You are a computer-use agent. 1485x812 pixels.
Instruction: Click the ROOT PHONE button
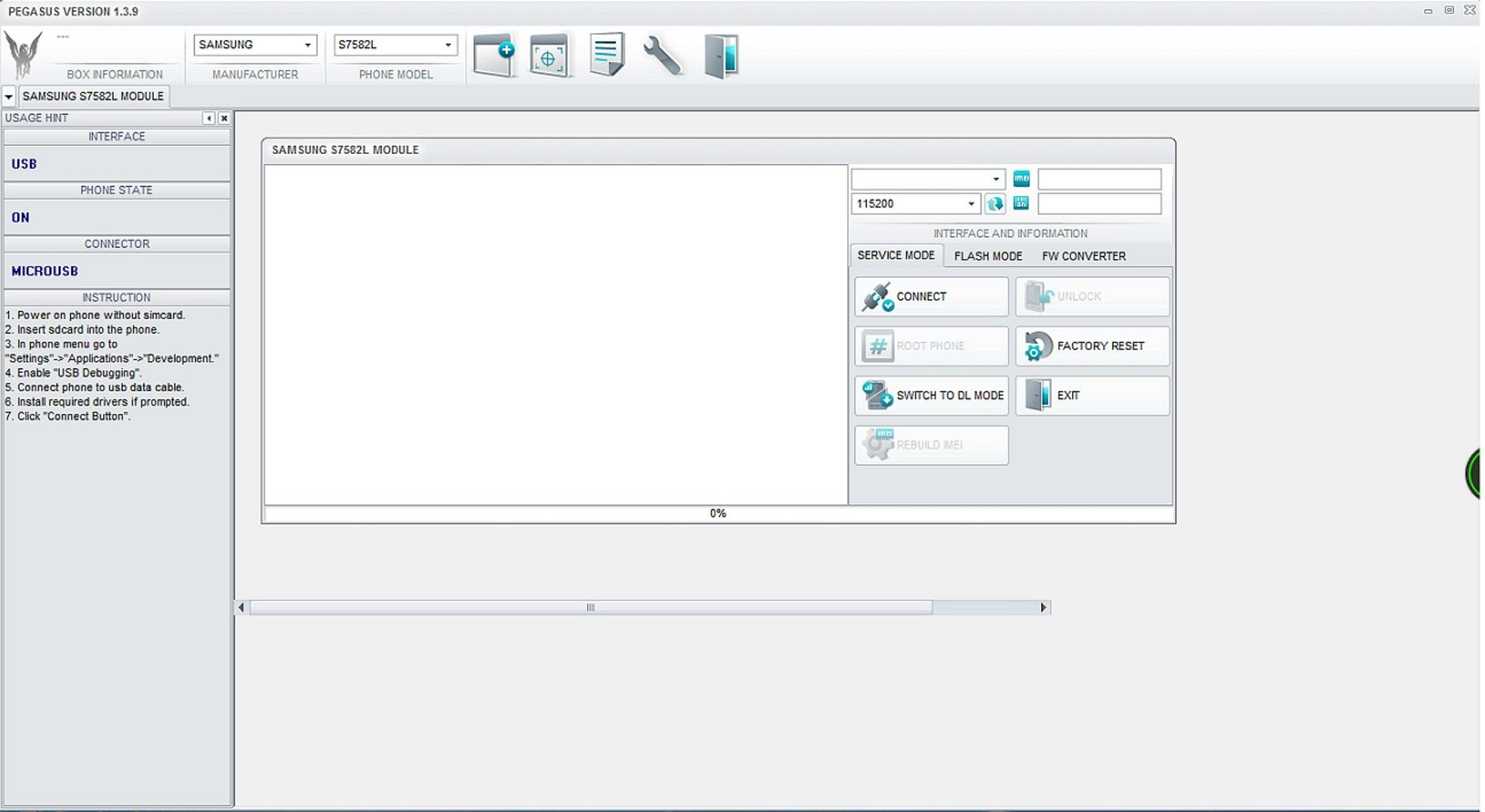click(931, 346)
